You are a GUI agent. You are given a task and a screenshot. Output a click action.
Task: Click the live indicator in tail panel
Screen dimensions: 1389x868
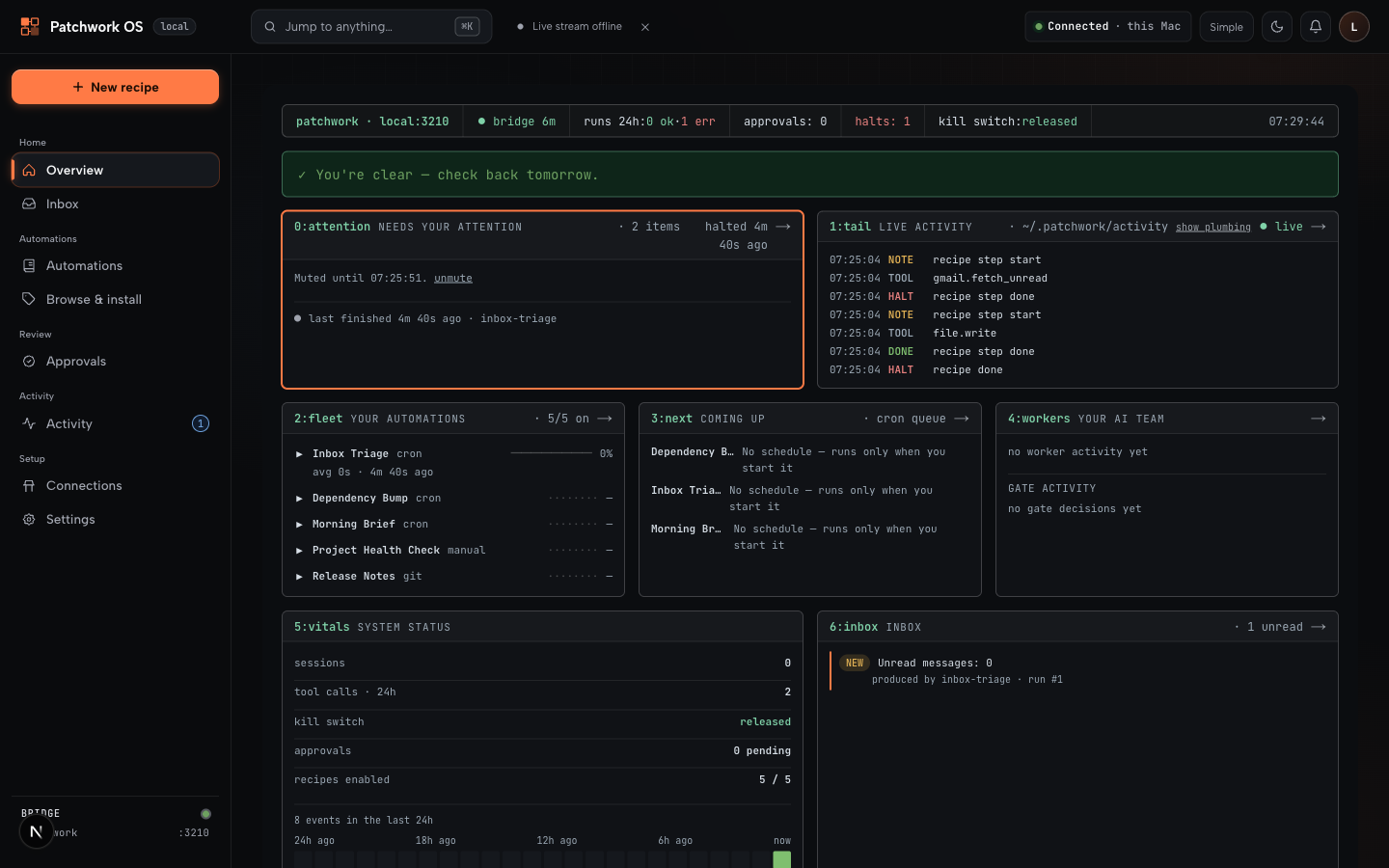click(x=1282, y=227)
